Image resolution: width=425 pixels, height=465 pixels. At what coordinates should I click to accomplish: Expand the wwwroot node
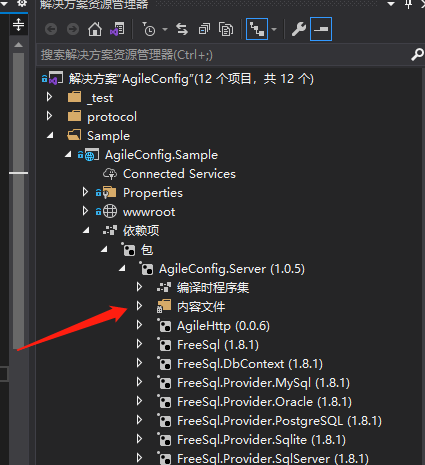click(86, 211)
